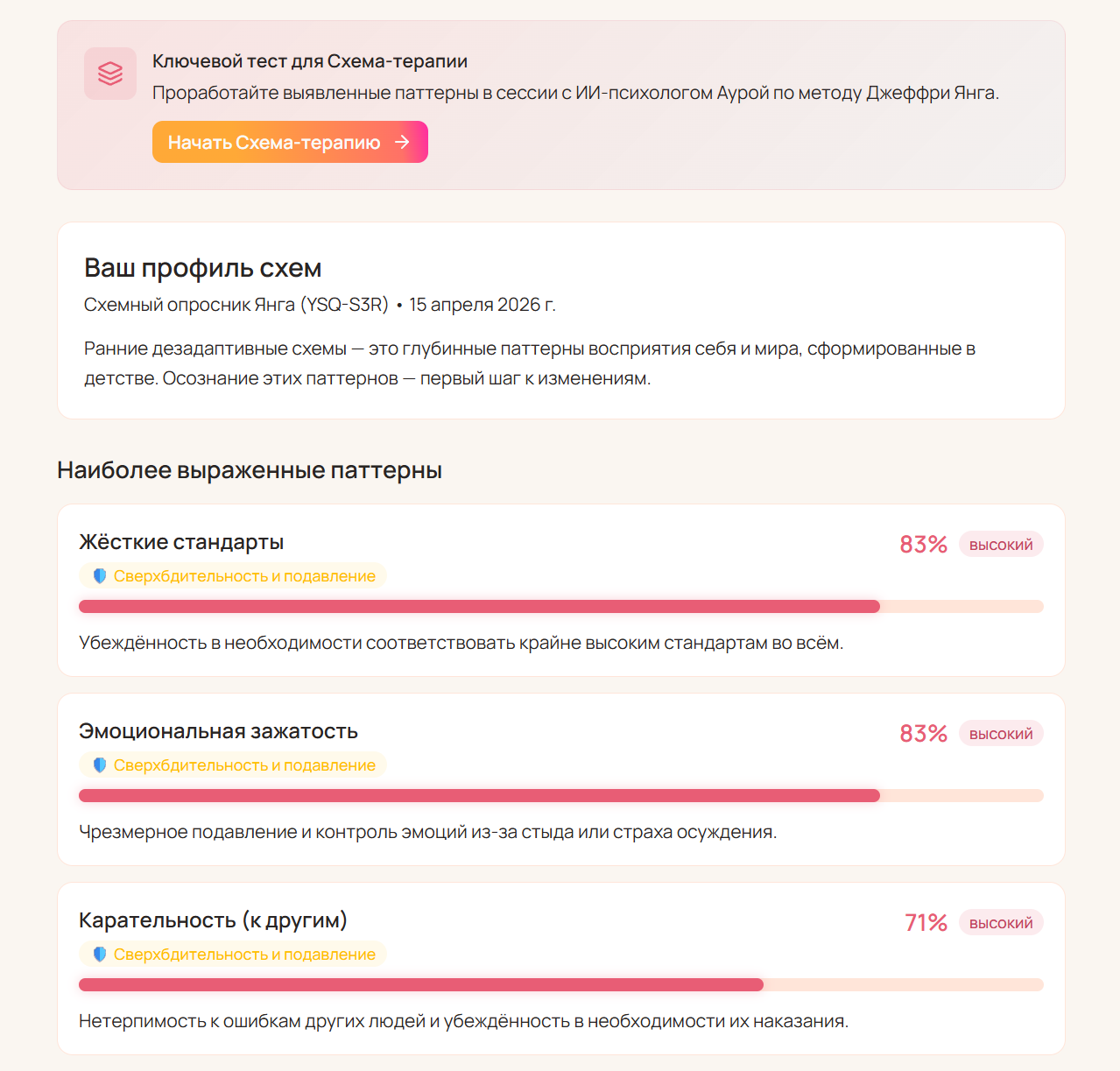
Task: Open the Карательность (к другим) pattern title
Action: click(213, 920)
